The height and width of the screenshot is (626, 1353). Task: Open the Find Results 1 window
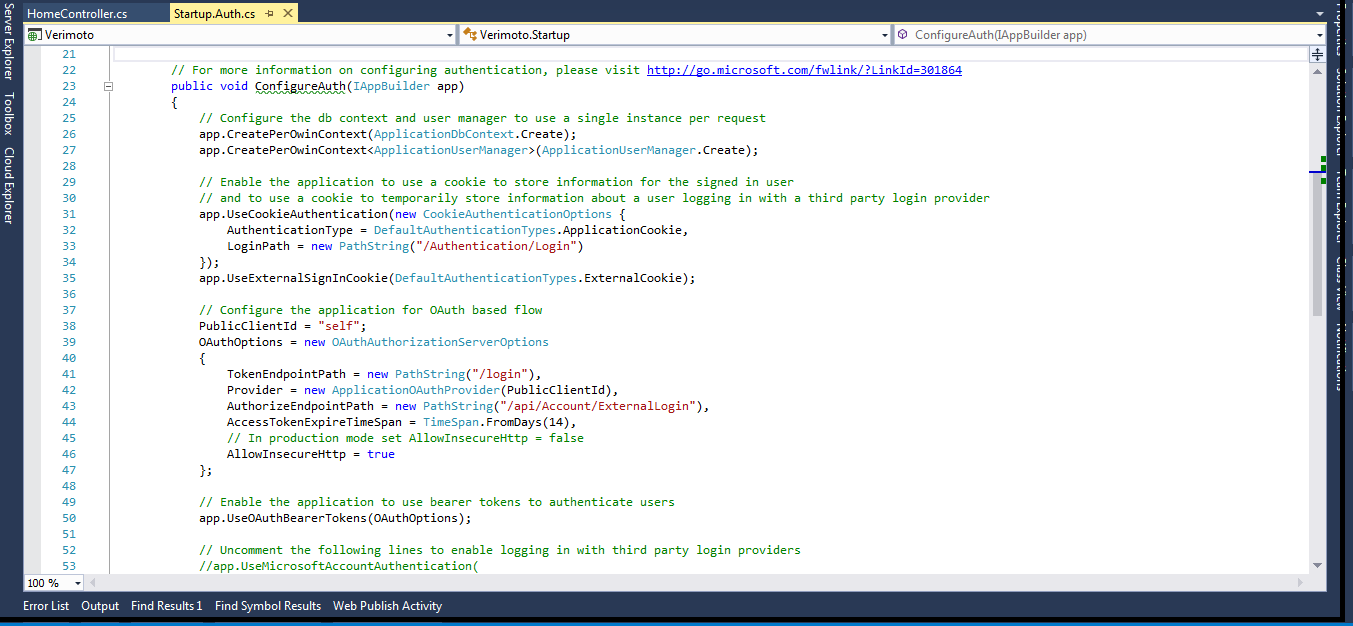166,605
